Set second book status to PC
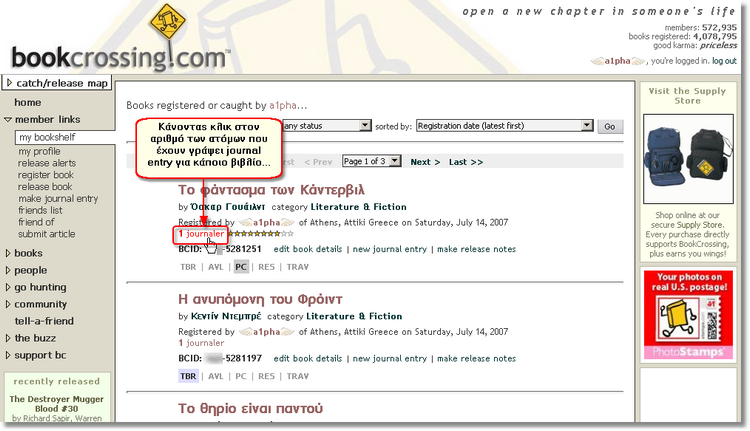 coord(241,376)
